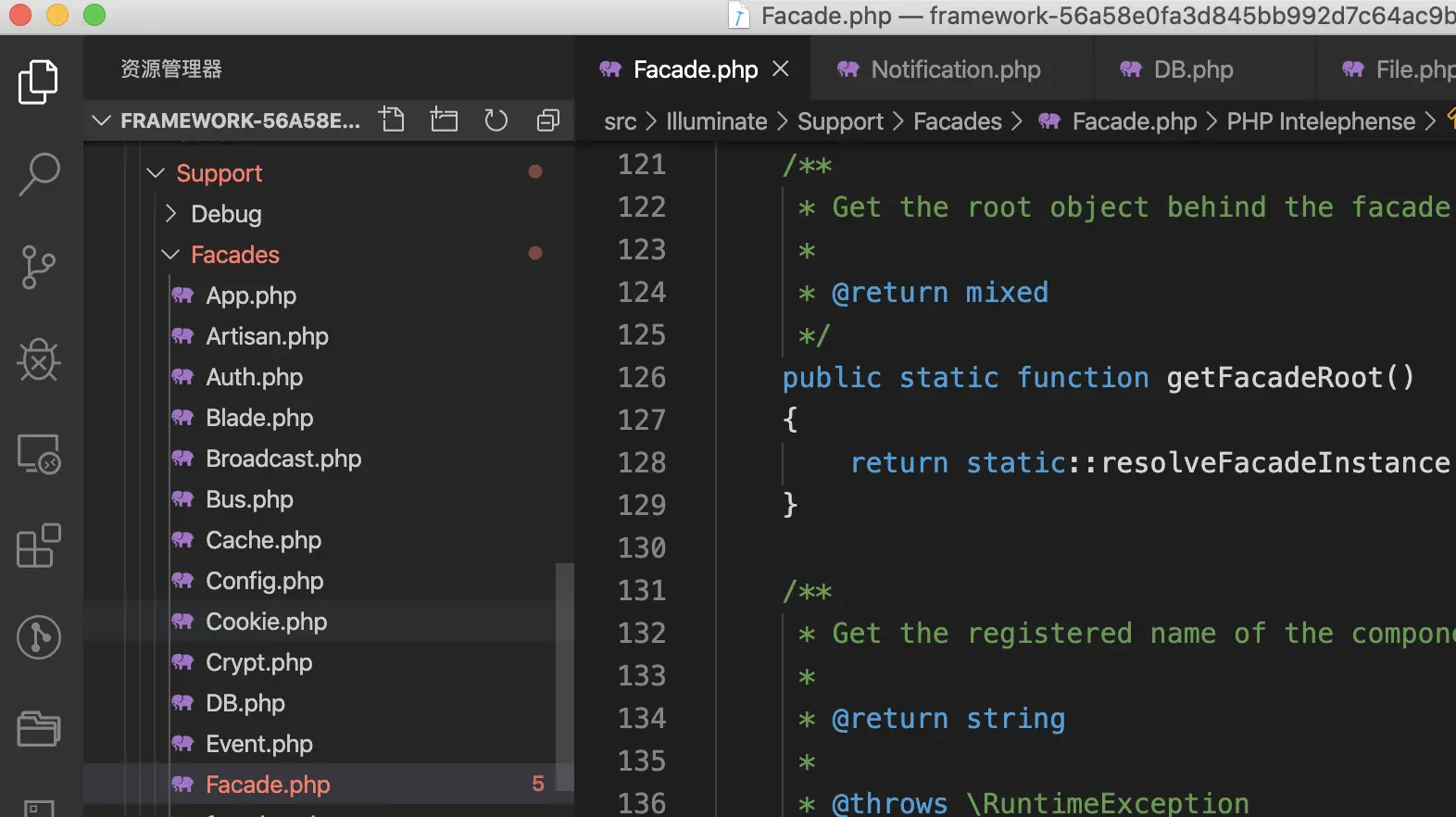Image resolution: width=1456 pixels, height=817 pixels.
Task: Open the Git graph activity icon
Action: tap(39, 637)
